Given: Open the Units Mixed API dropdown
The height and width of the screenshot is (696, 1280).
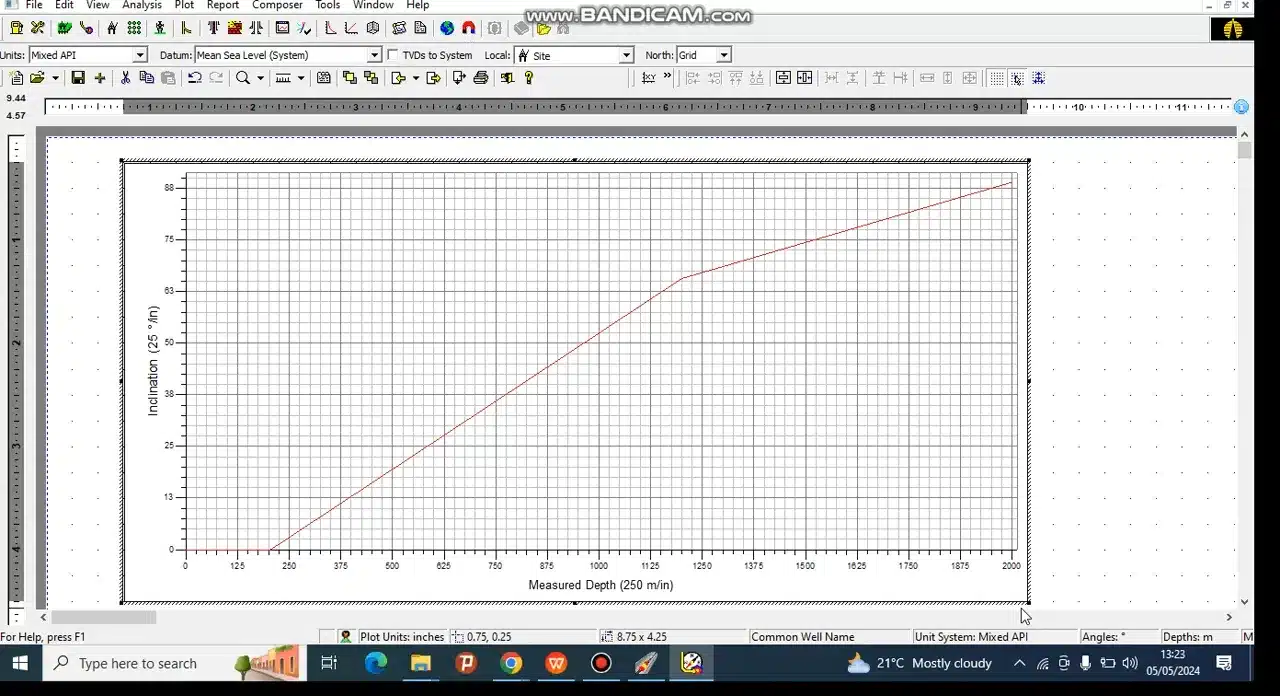Looking at the screenshot, I should click(x=139, y=55).
